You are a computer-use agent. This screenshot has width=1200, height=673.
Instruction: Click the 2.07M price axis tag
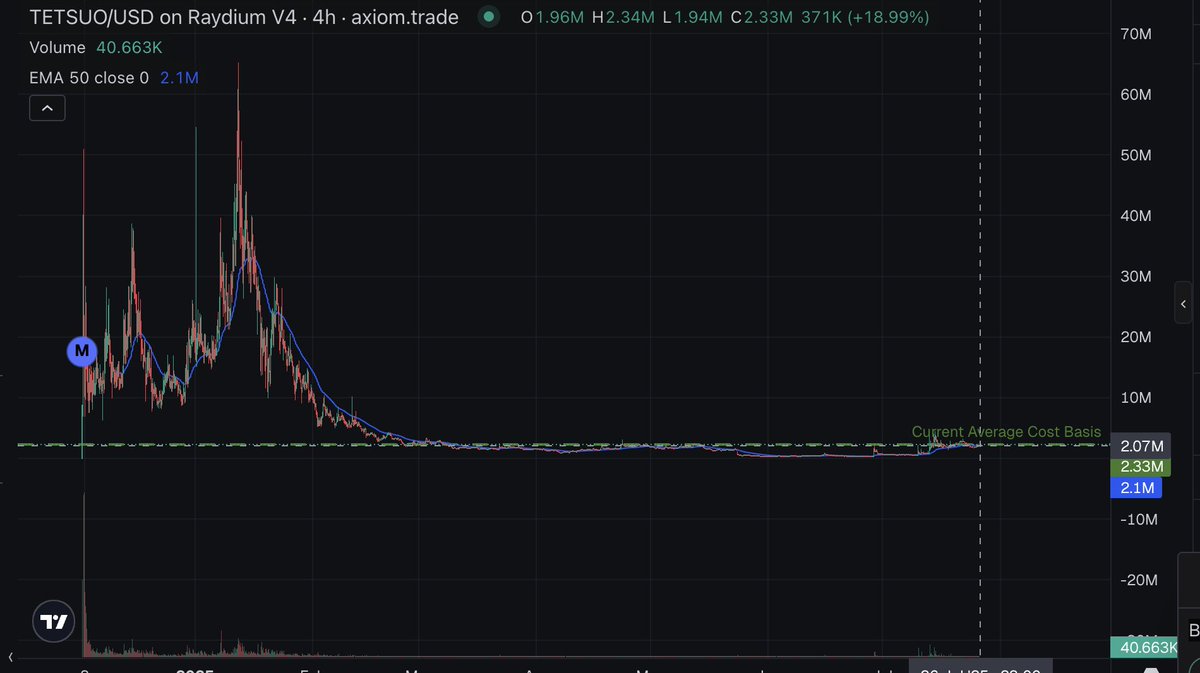coord(1141,446)
